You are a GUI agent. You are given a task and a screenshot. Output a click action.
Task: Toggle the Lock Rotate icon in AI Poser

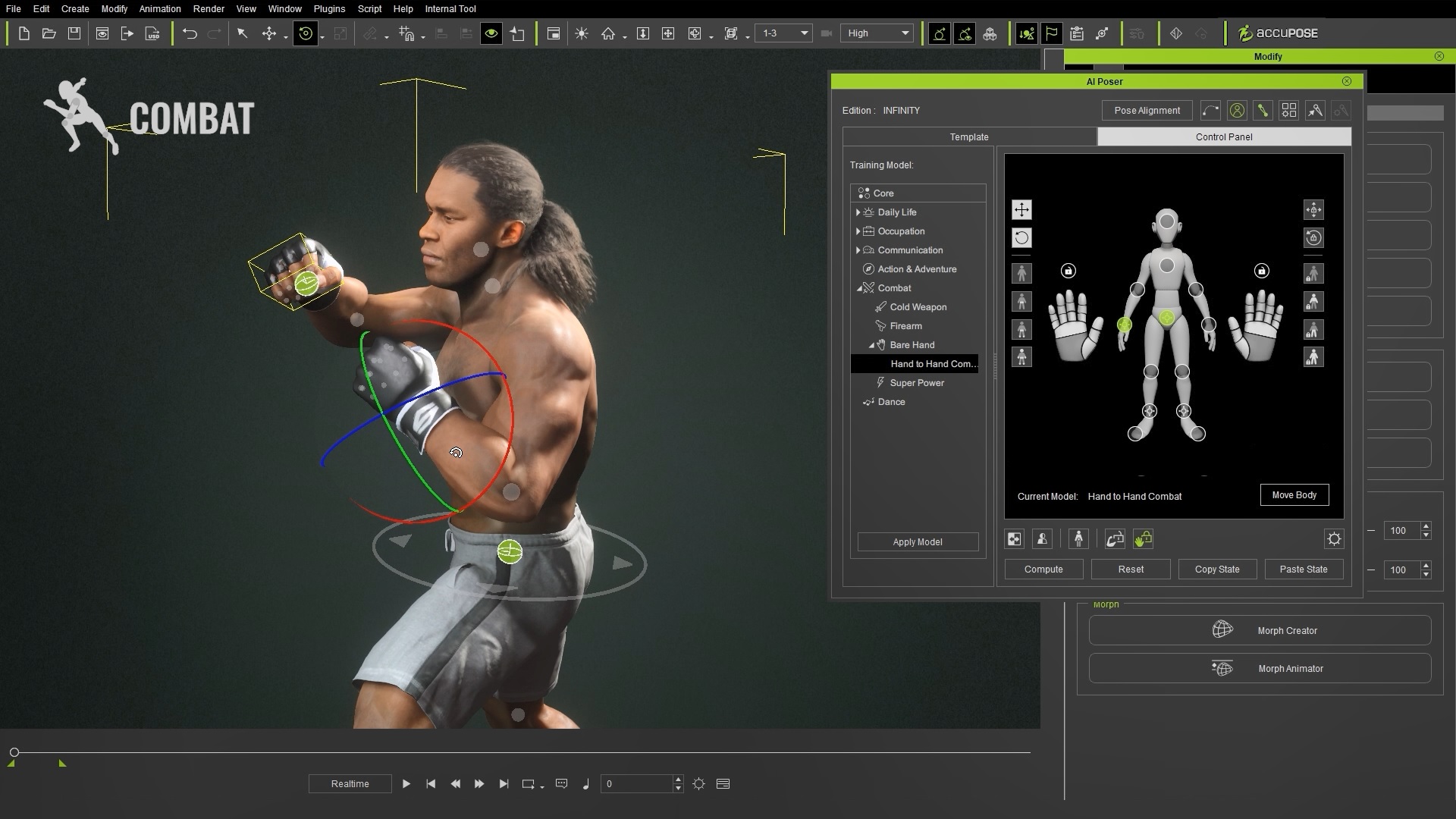1313,238
